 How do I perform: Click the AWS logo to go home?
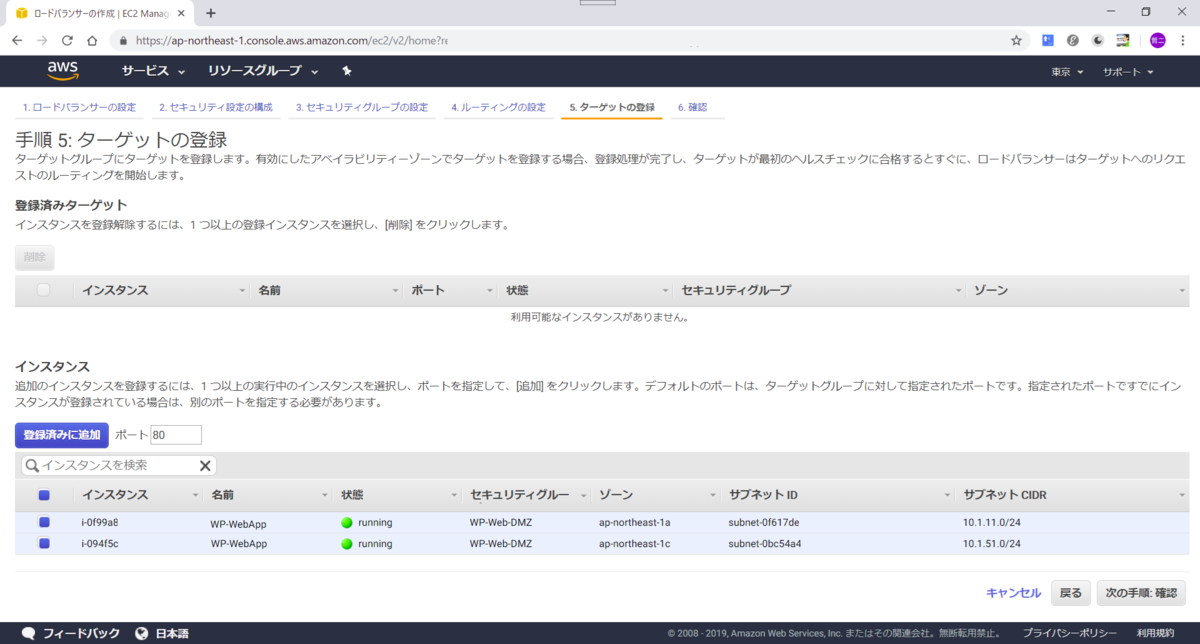63,71
